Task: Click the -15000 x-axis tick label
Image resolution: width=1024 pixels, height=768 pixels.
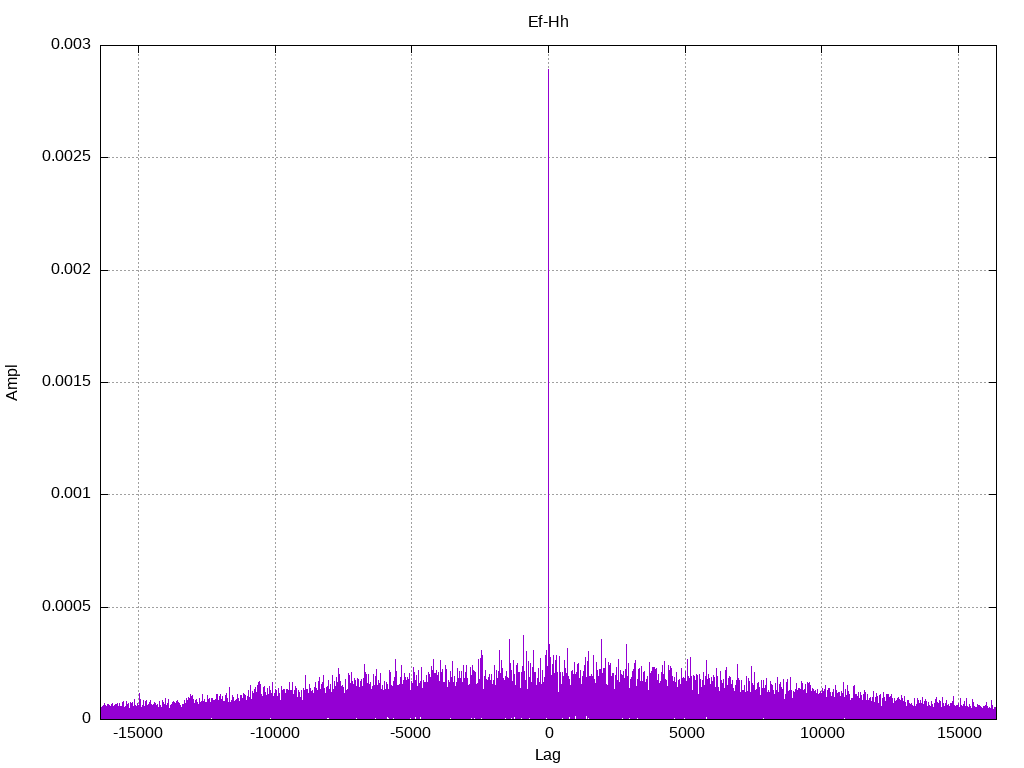Action: 138,733
